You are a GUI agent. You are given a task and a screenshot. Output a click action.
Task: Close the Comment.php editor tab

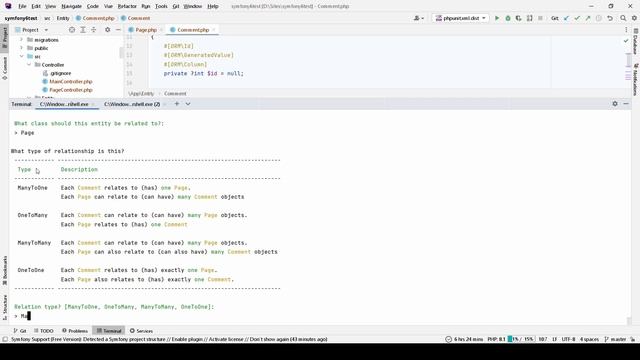click(x=213, y=30)
